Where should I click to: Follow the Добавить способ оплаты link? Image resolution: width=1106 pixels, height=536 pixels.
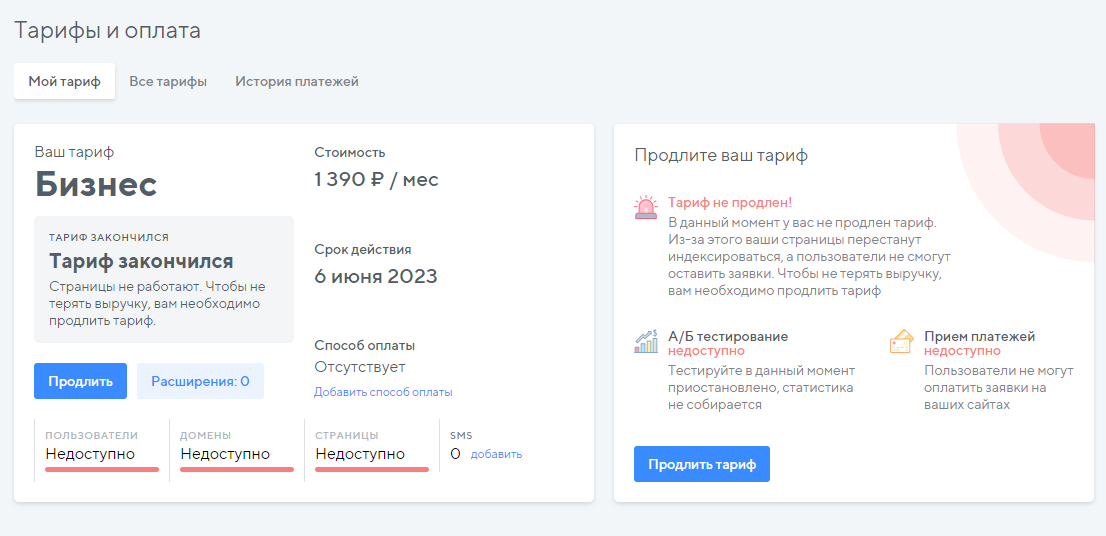(x=383, y=392)
